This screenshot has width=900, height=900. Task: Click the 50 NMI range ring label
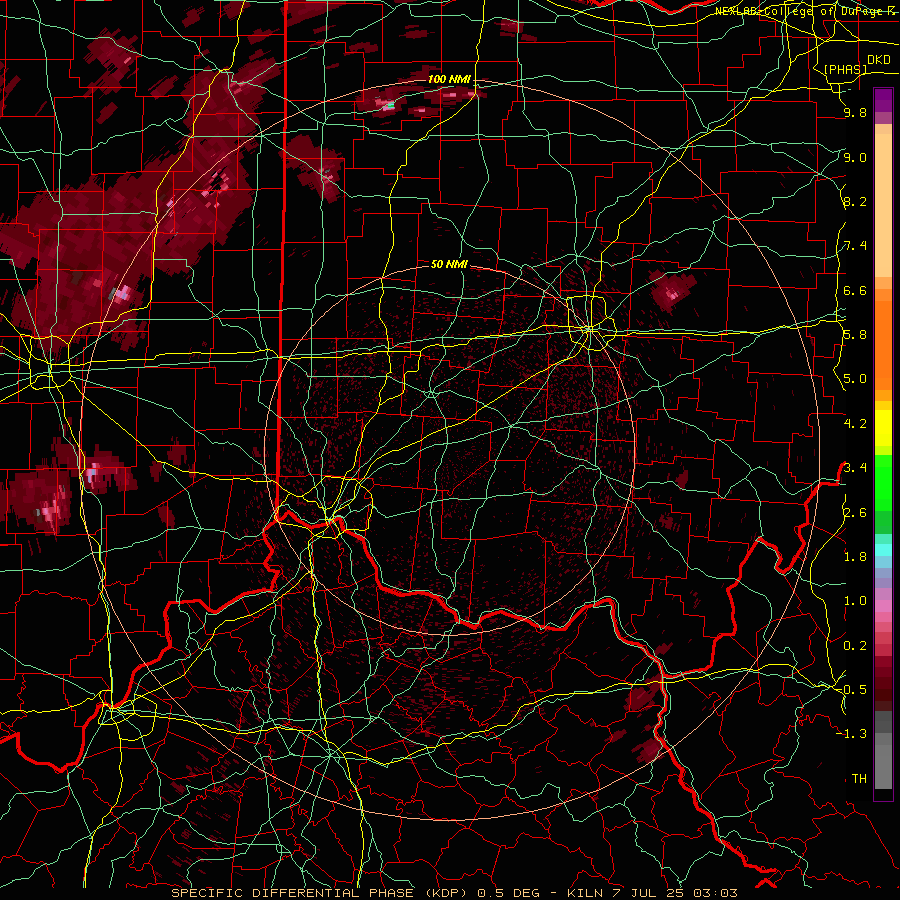tap(449, 264)
